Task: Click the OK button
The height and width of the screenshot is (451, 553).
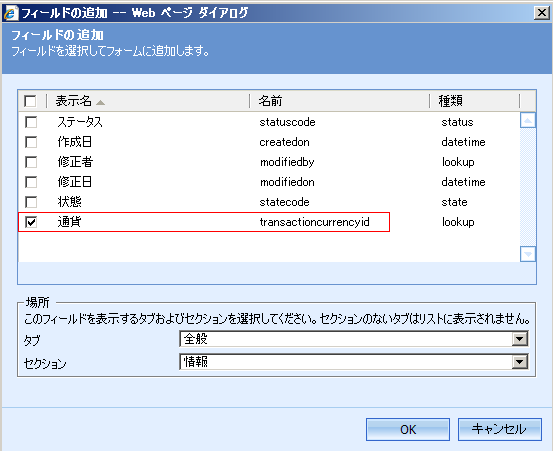Action: (408, 429)
